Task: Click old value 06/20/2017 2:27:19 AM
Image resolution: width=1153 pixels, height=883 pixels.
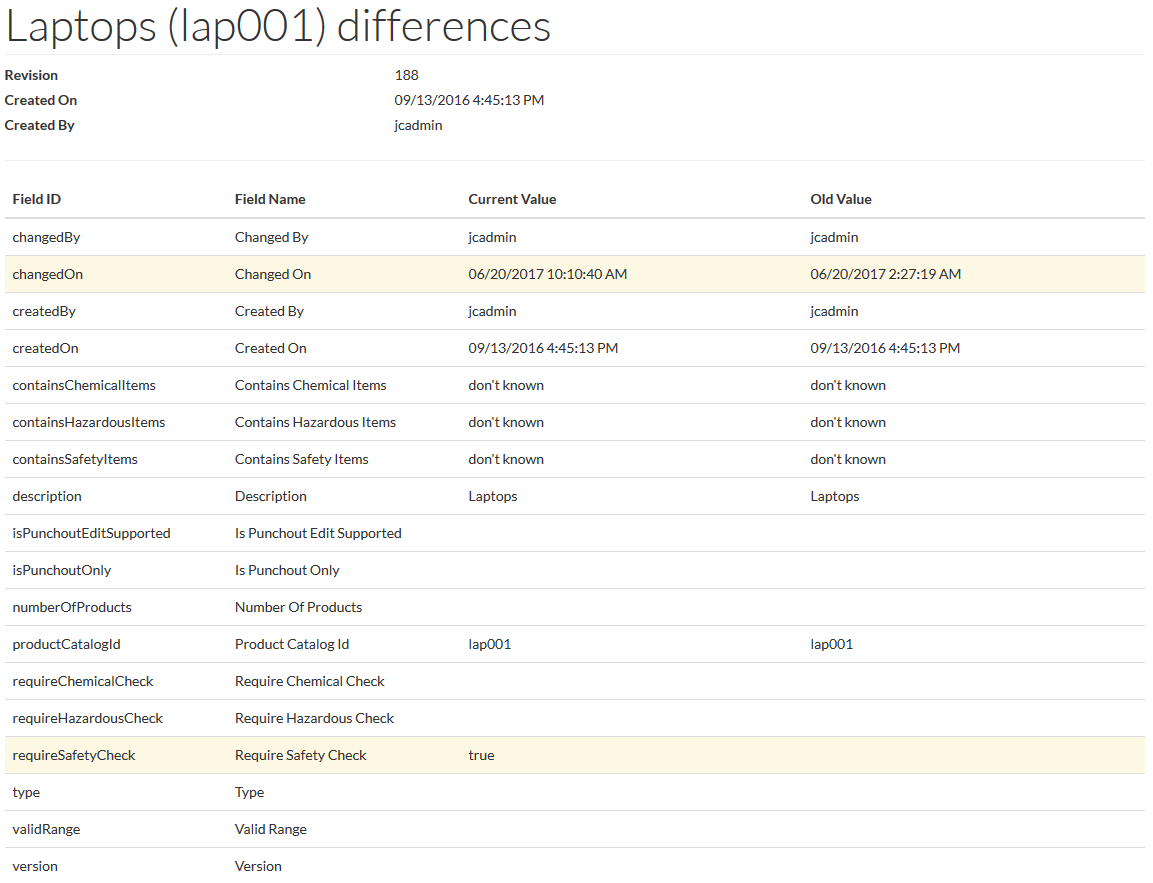Action: [885, 274]
